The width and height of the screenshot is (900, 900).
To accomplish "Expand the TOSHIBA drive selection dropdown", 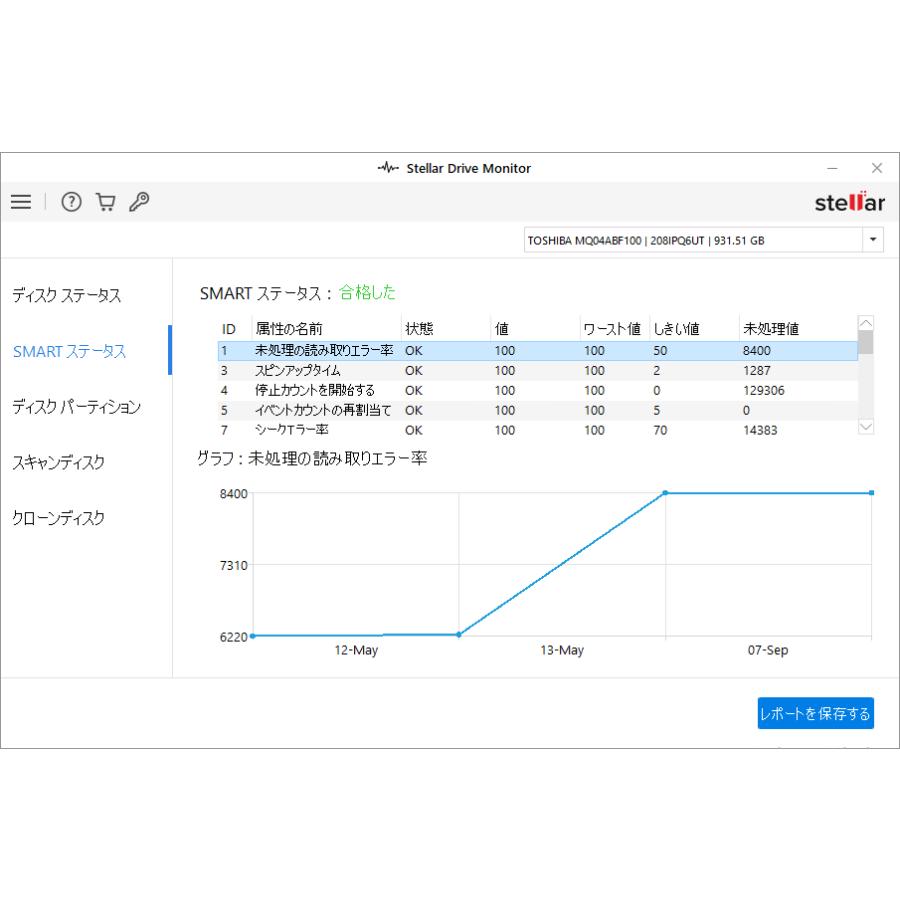I will pos(873,240).
